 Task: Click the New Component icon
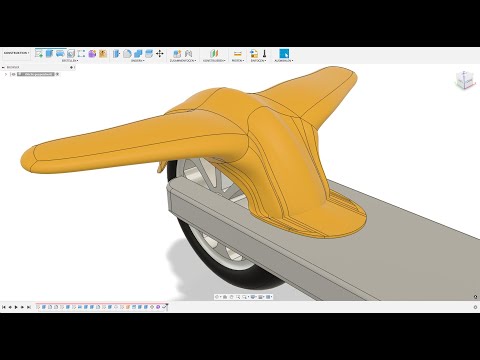pos(177,53)
